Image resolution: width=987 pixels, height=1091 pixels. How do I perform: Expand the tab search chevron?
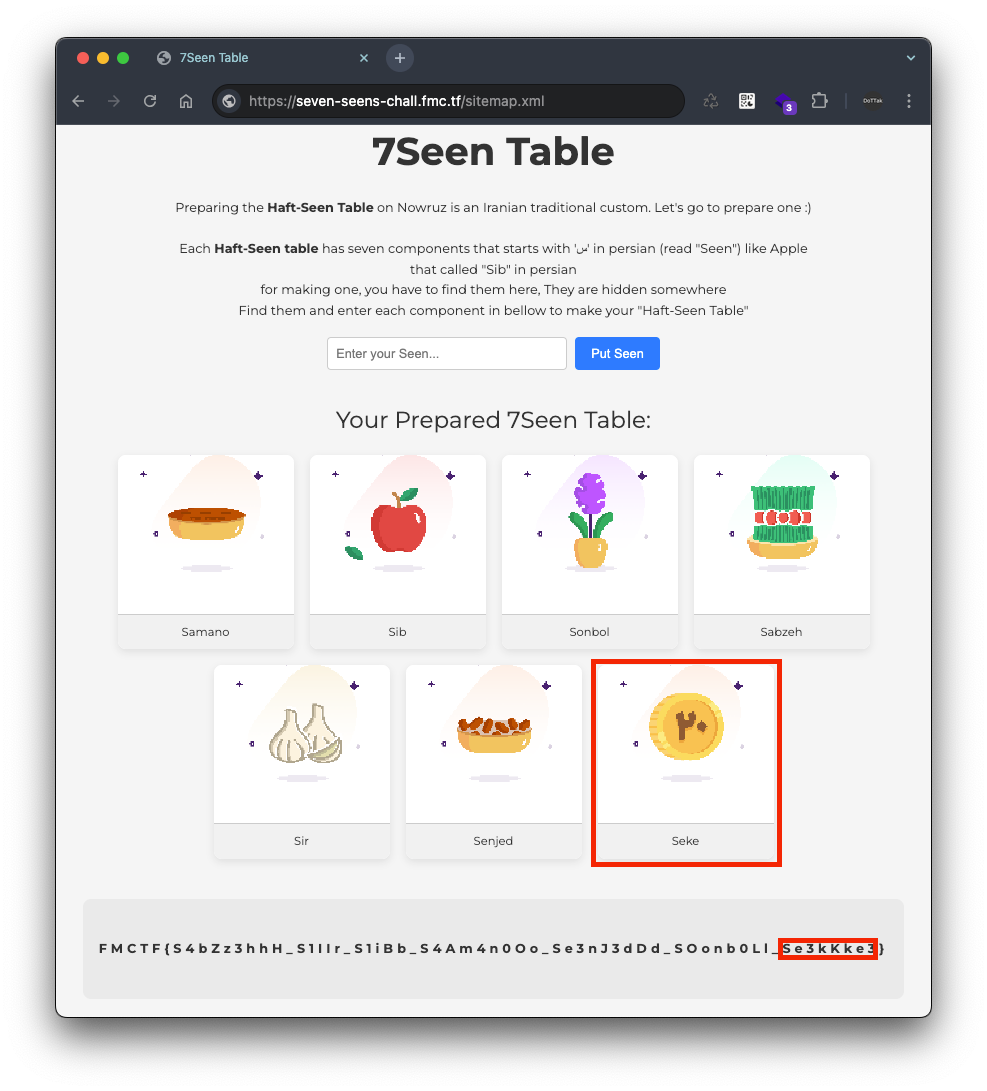point(910,58)
